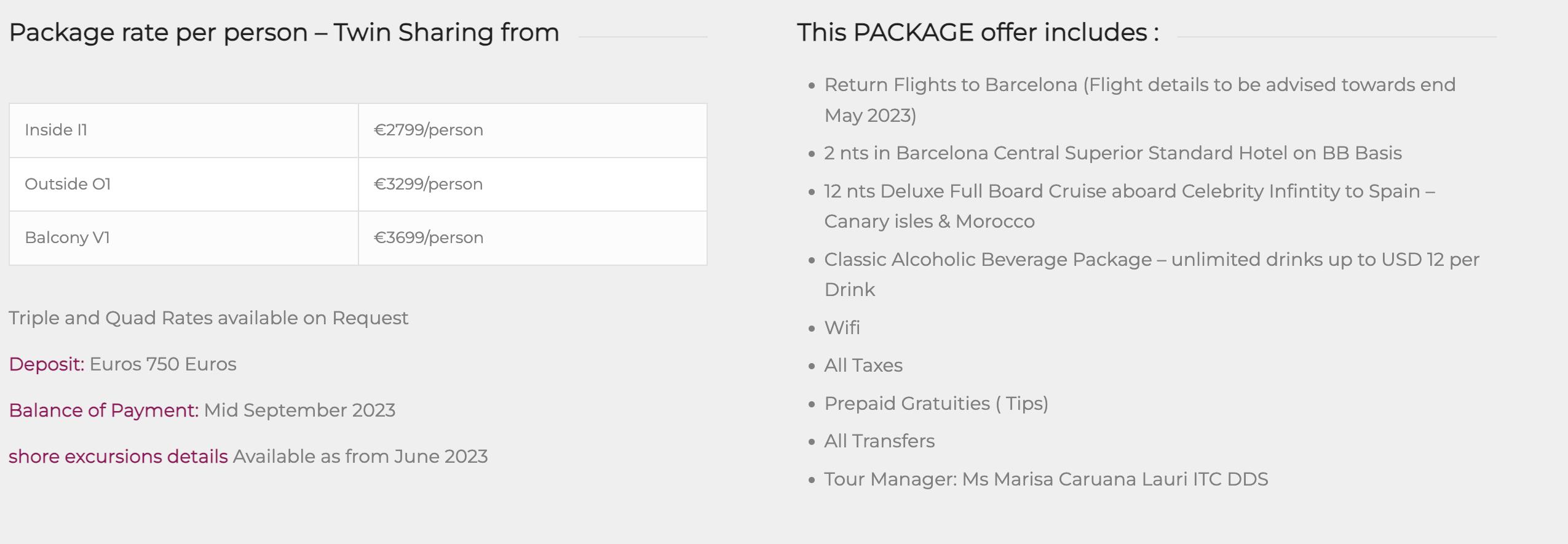1568x544 pixels.
Task: Click the 'Package rate per person' heading
Action: 284,33
